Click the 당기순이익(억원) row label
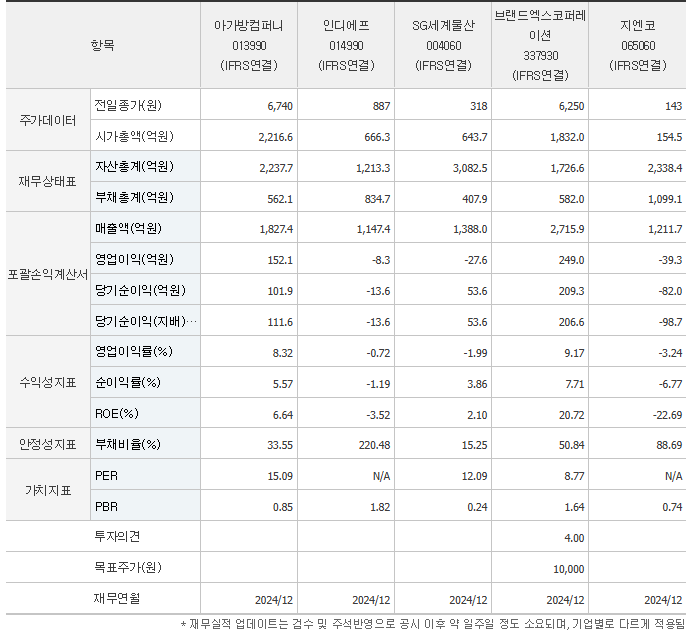 click(x=140, y=290)
